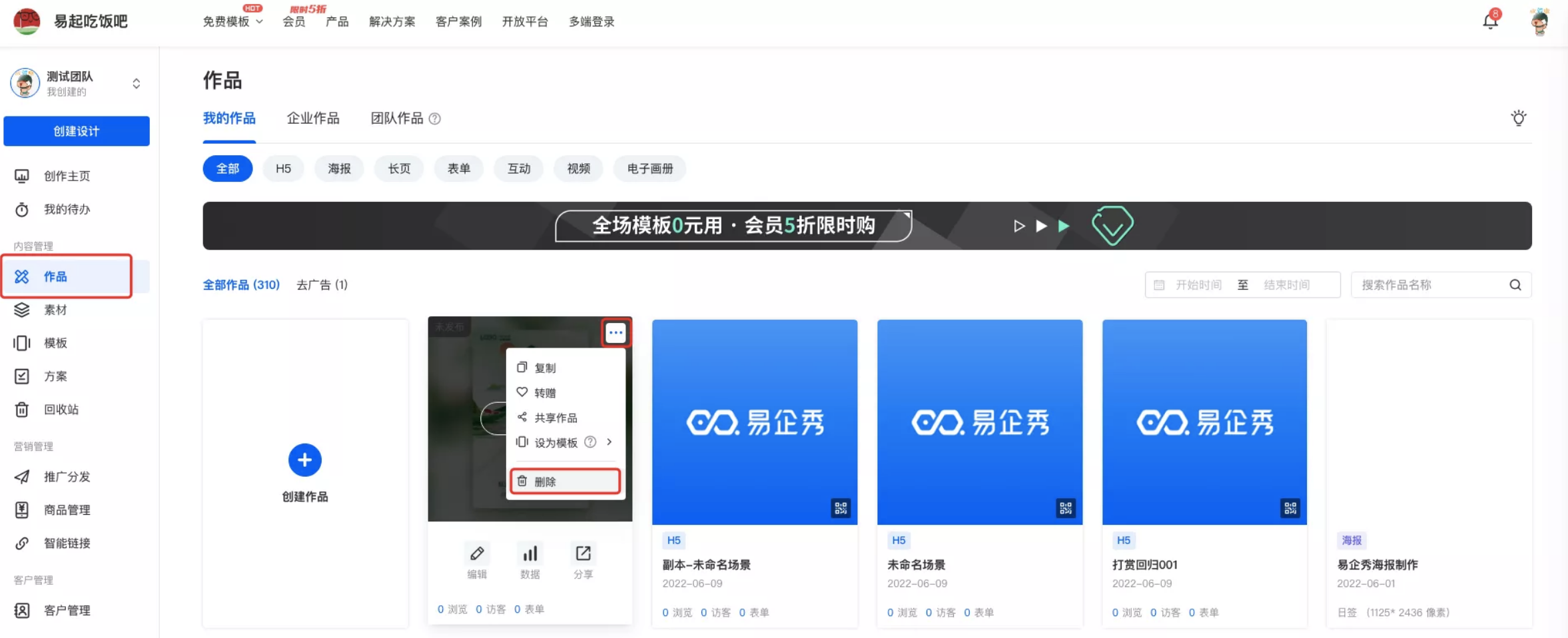
Task: Expand the 测试团队 team switcher
Action: (136, 83)
